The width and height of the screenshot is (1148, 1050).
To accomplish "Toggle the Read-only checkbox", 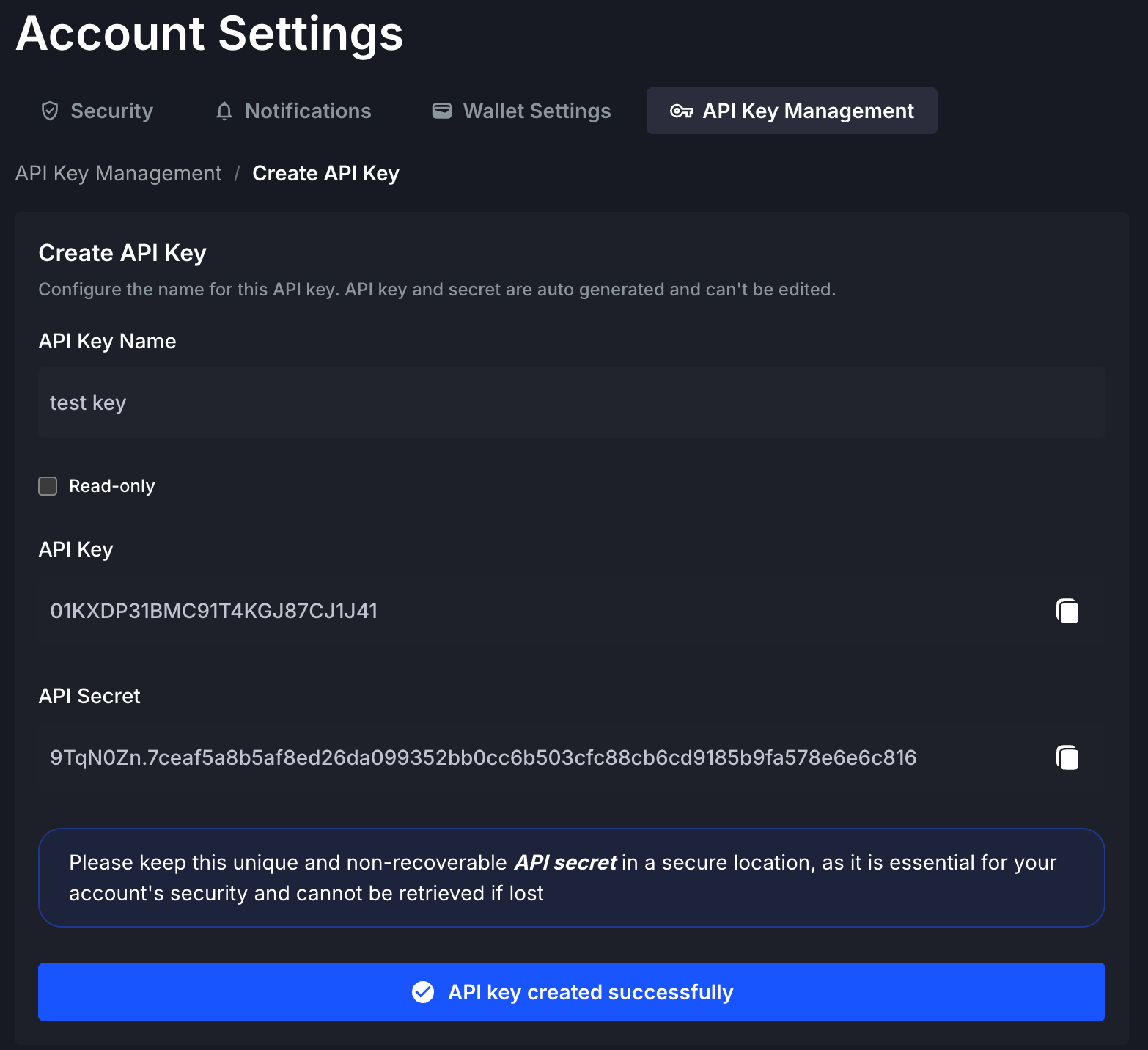I will pos(48,486).
